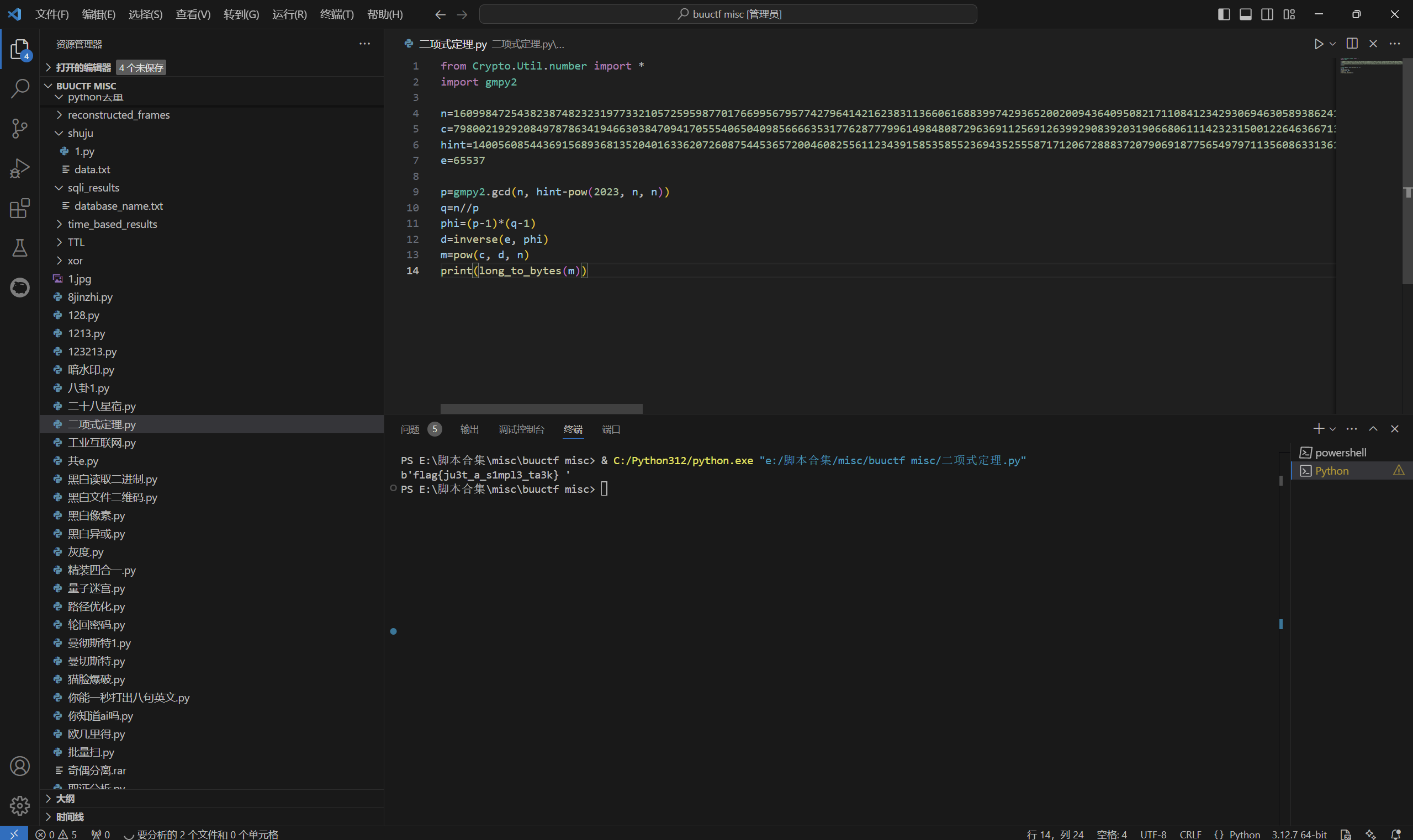Open the Extensions view icon
The image size is (1413, 840).
(20, 208)
